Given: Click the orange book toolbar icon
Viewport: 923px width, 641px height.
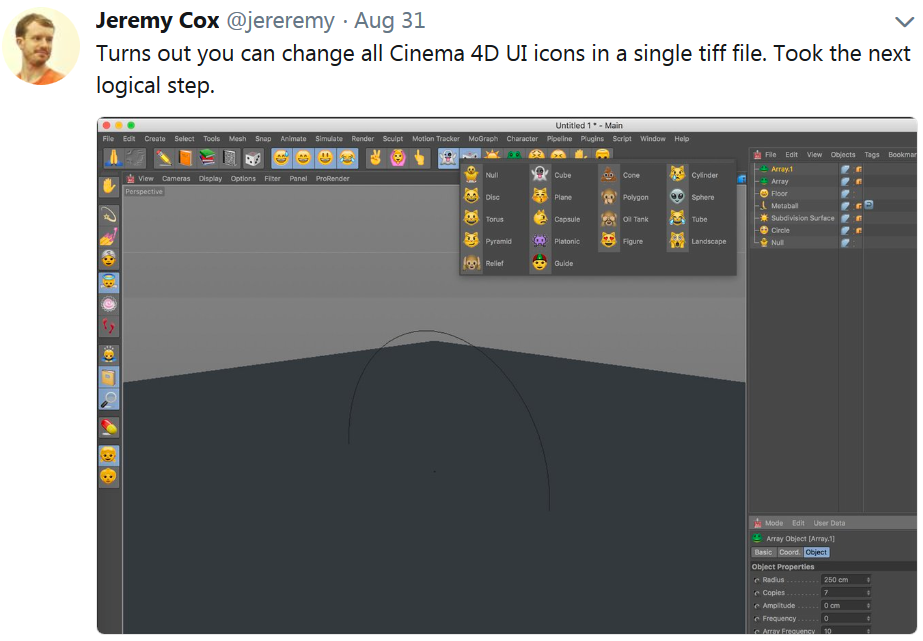Looking at the screenshot, I should [185, 158].
